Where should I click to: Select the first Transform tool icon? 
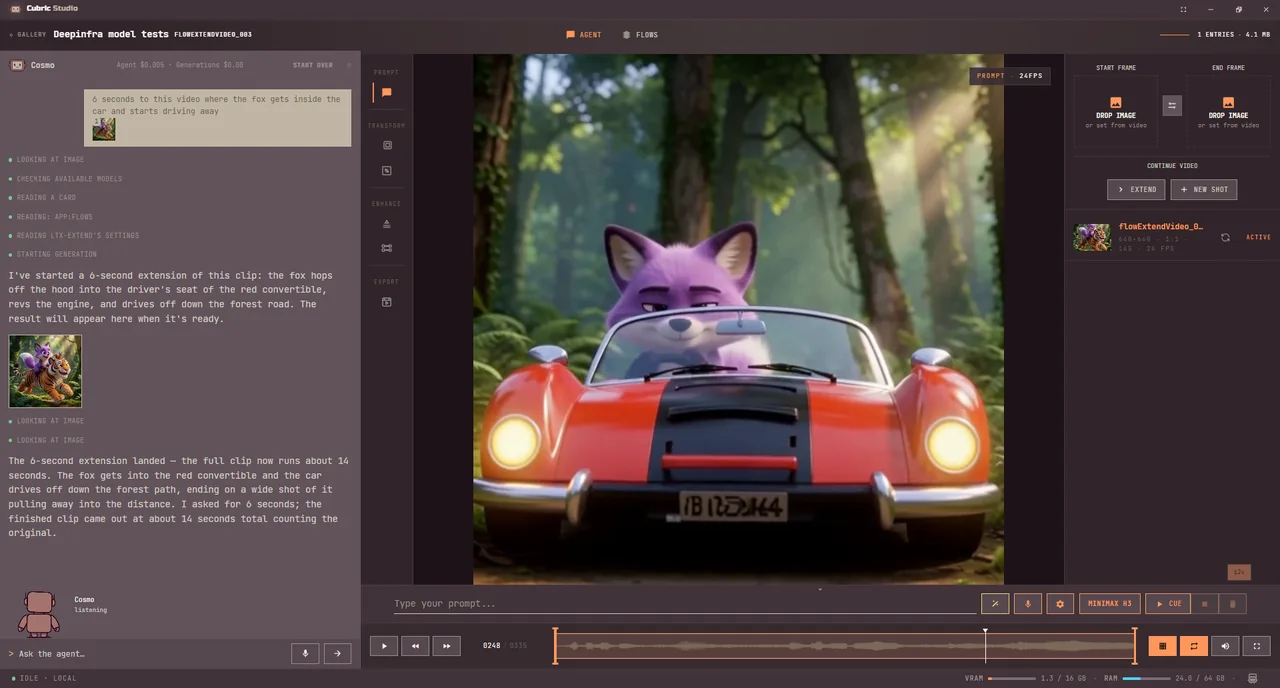[387, 145]
